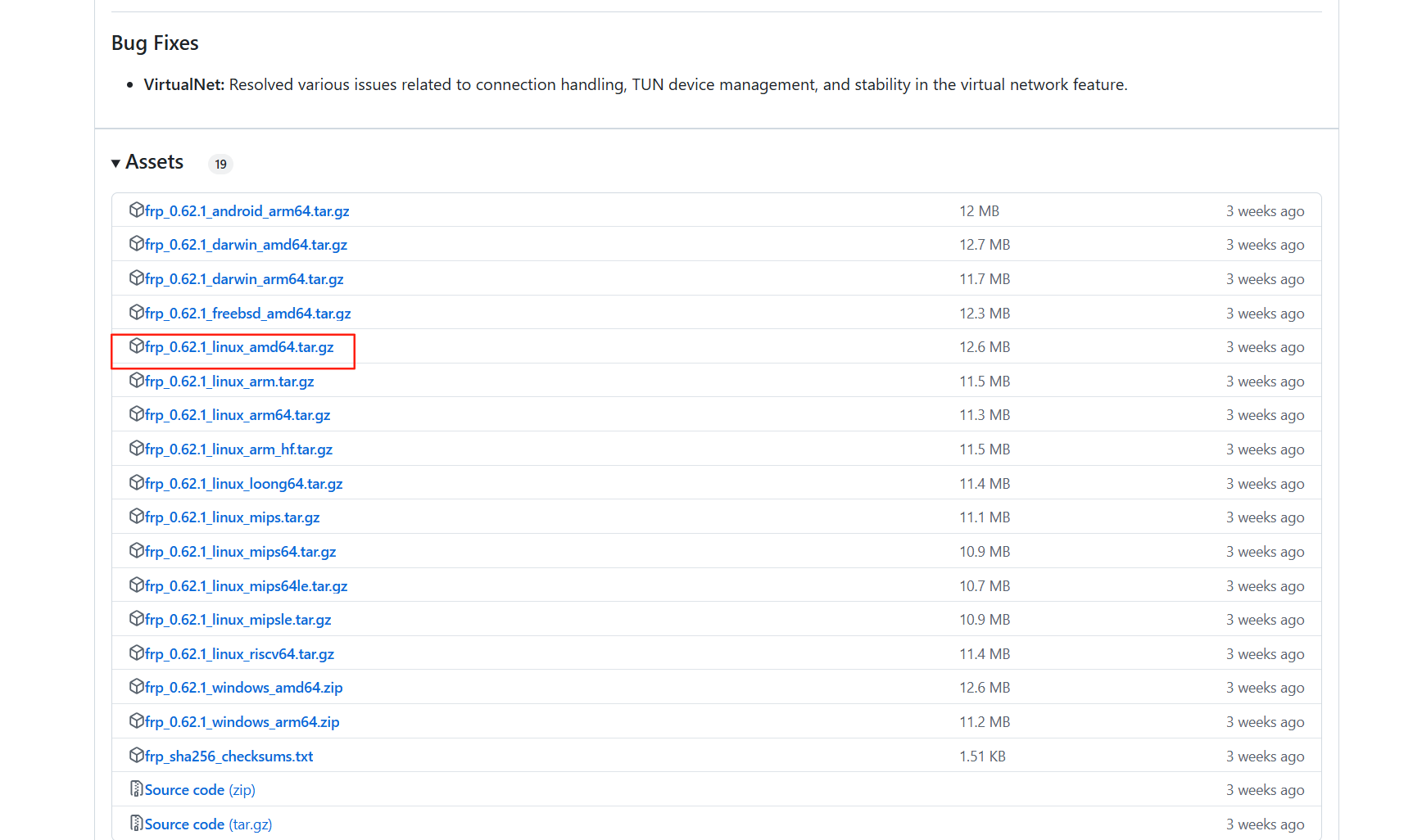The image size is (1413, 840).
Task: Click file-zip icon beside Source code (tar.gz)
Action: [x=137, y=823]
